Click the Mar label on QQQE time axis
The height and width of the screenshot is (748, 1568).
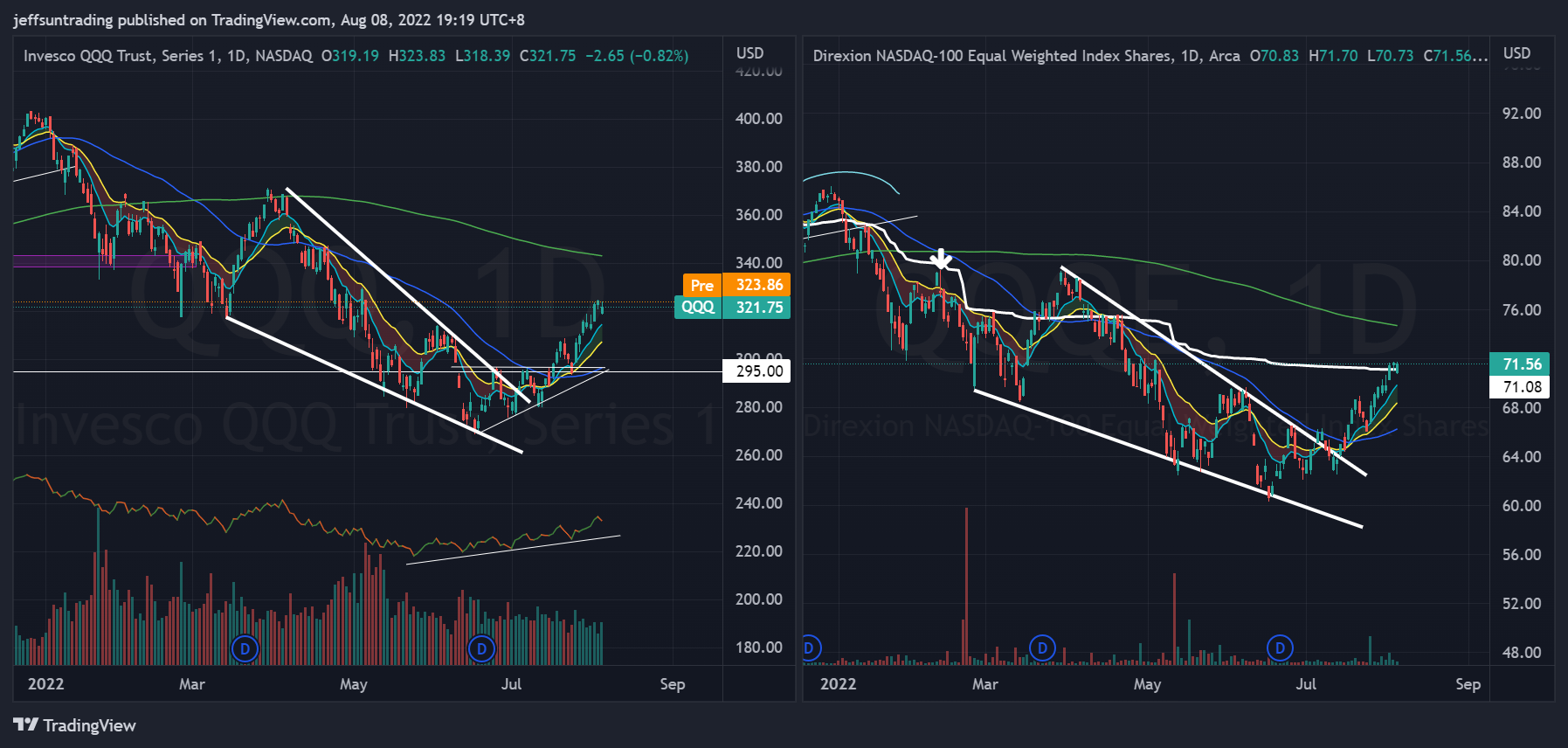point(985,684)
